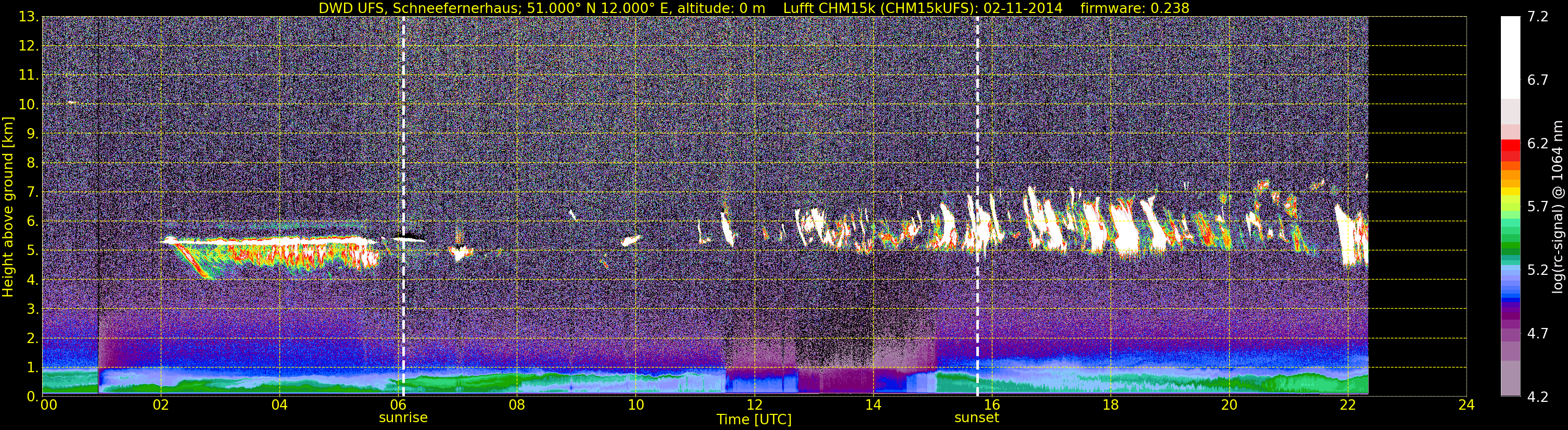Click the '2.' height axis tick label

tap(32, 338)
